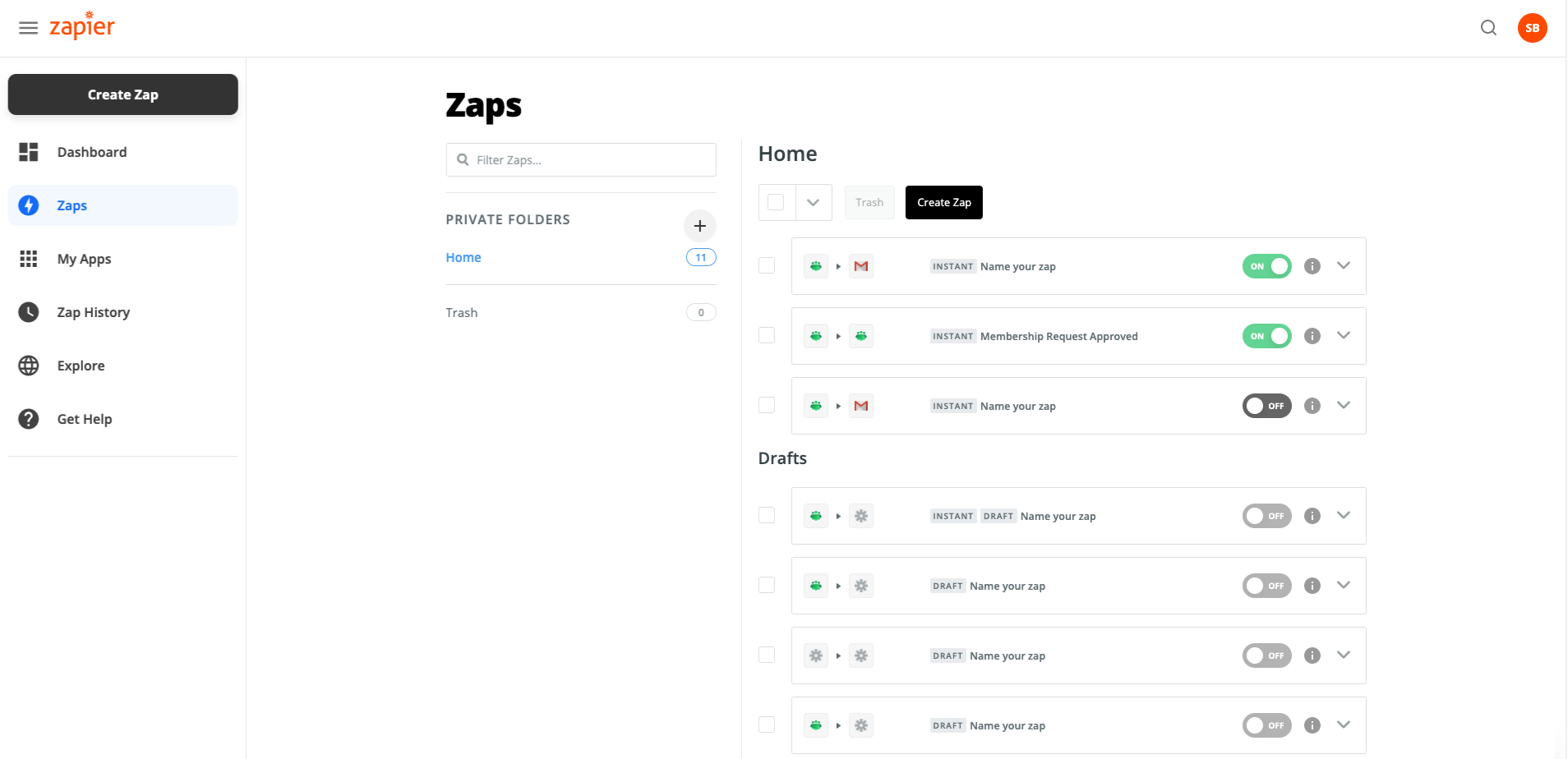Open the hamburger menu next to the Zapier logo

[x=28, y=27]
